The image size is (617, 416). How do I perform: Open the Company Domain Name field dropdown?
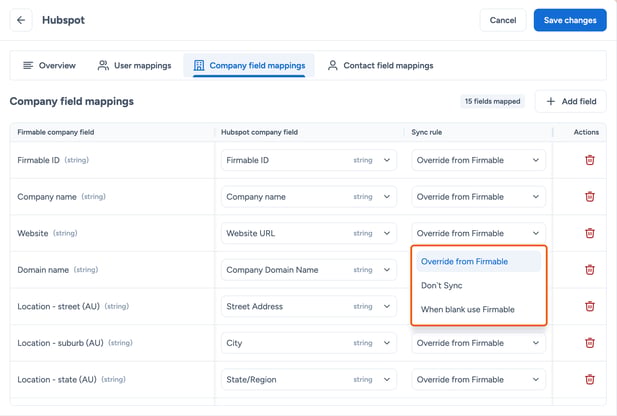(309, 270)
